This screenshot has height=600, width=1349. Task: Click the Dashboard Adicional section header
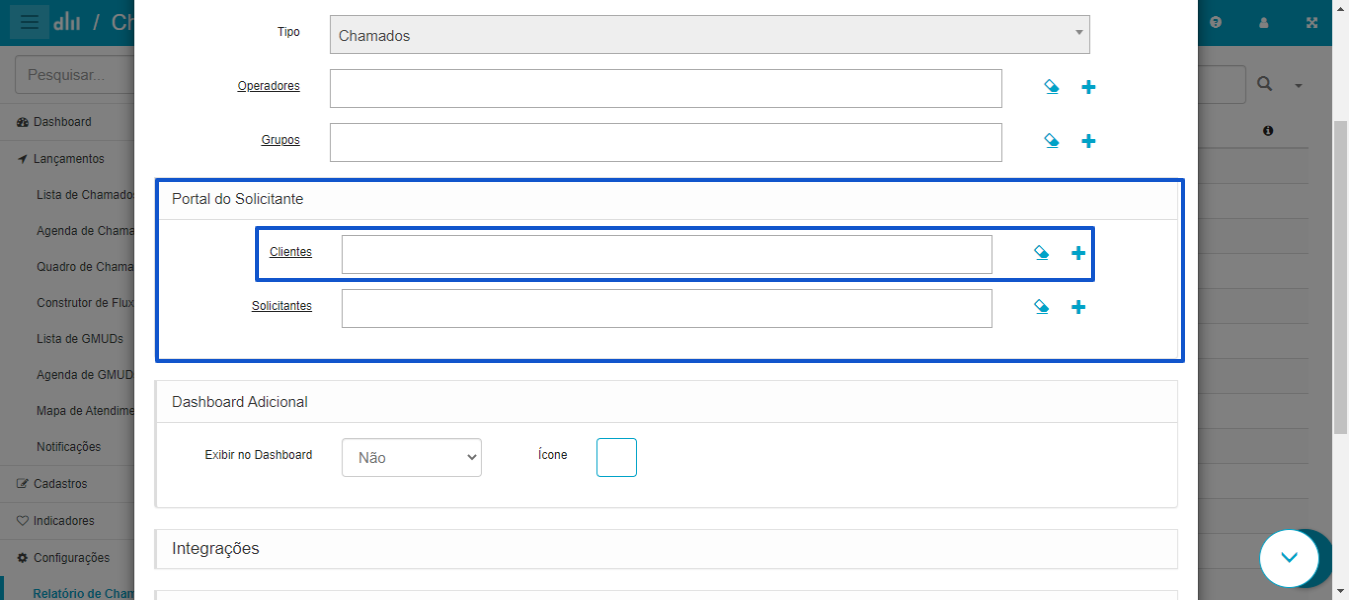666,402
